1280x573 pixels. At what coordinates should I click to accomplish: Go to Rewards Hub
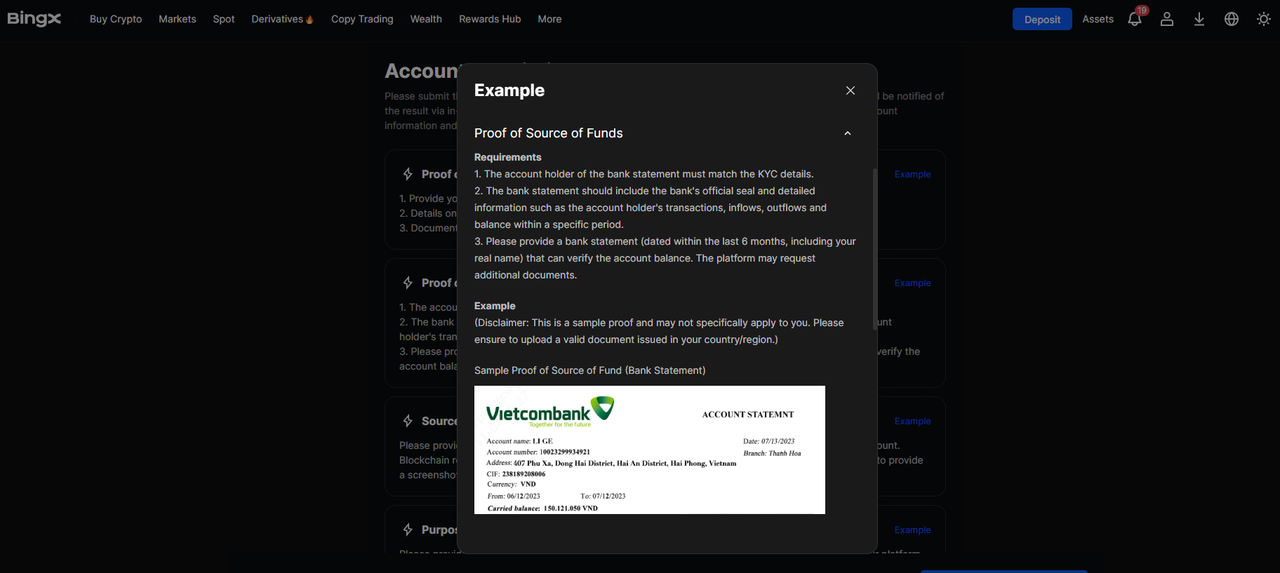click(490, 19)
